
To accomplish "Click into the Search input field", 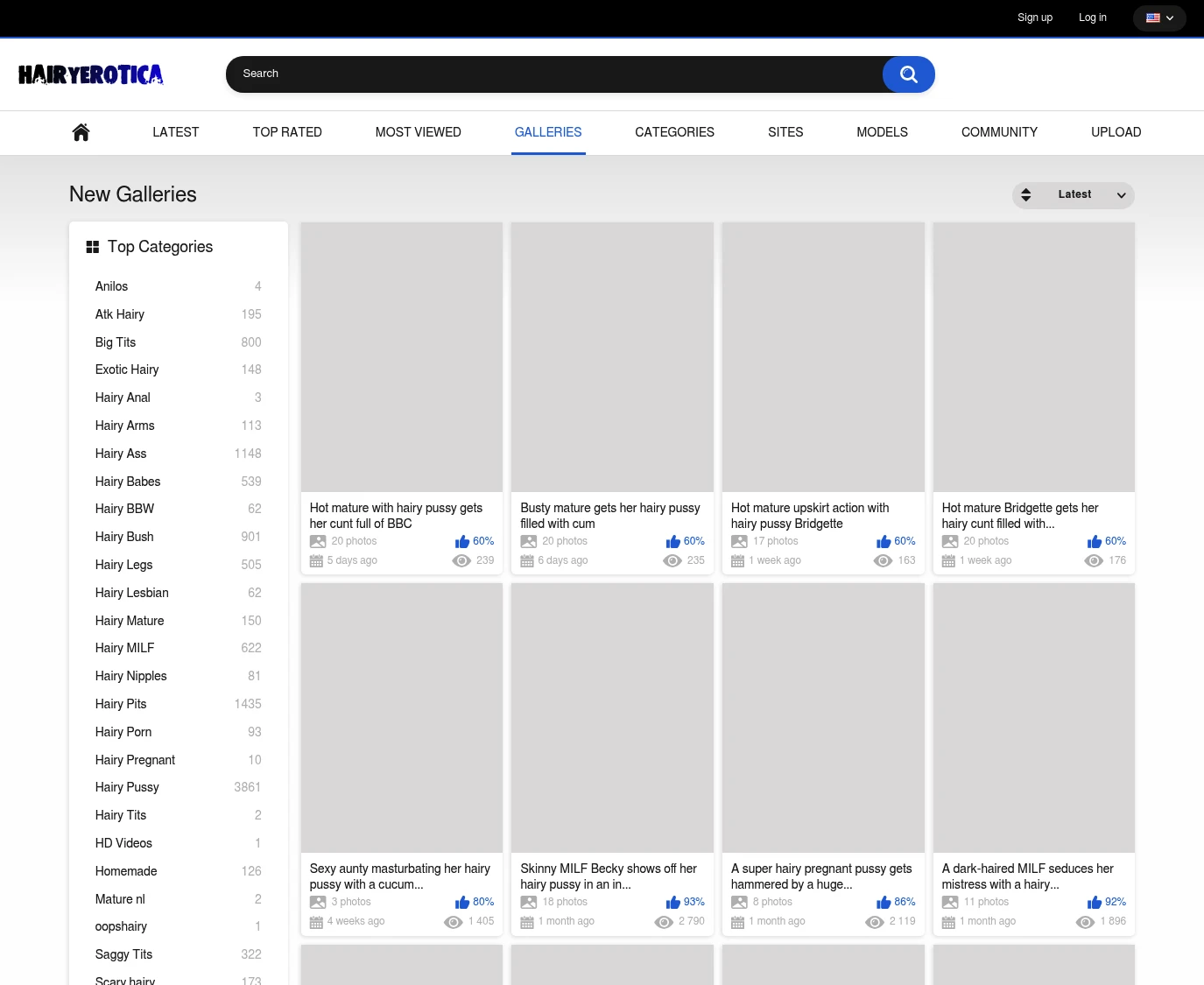I will coord(554,74).
